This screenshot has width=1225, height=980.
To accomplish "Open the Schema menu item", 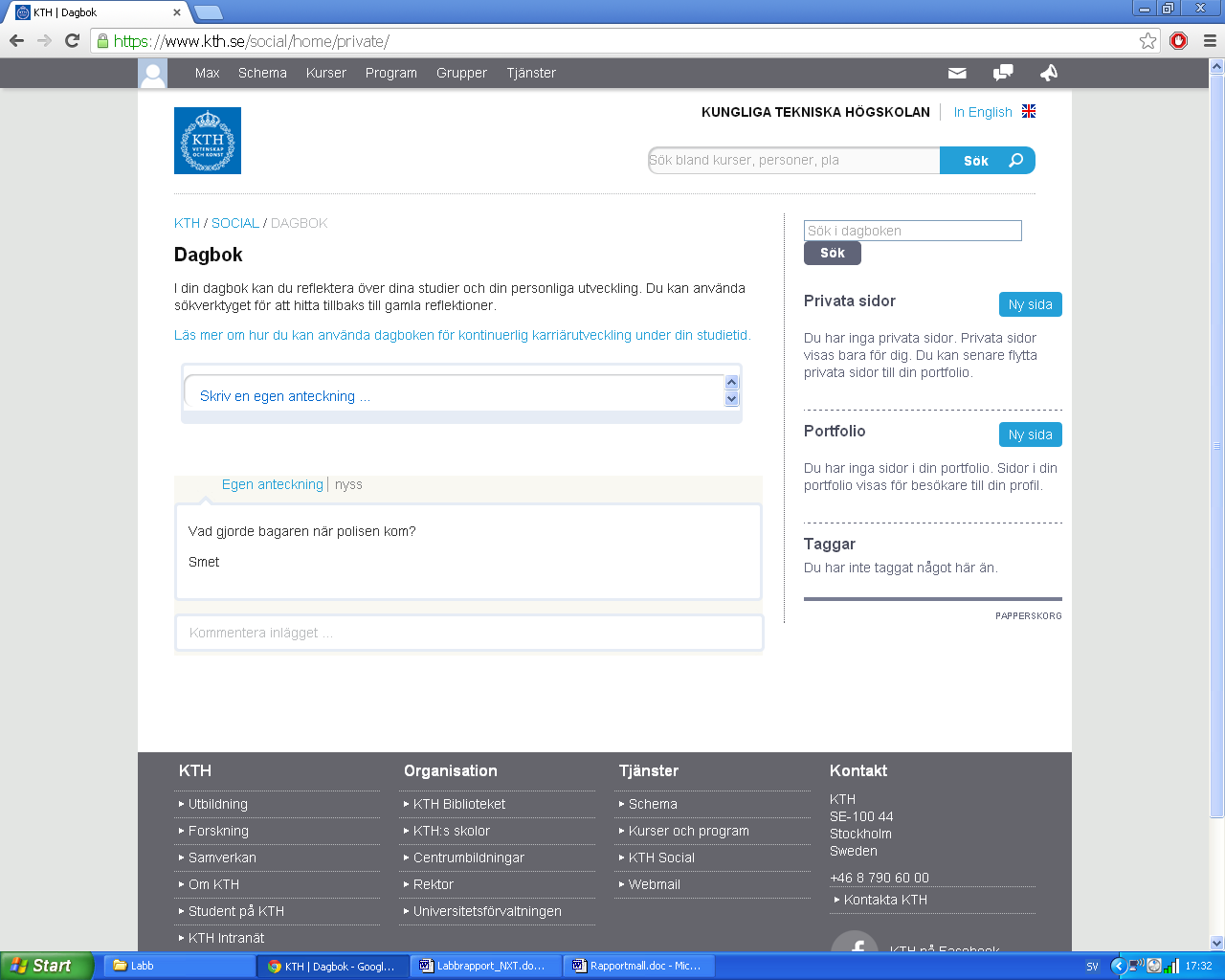I will point(262,73).
